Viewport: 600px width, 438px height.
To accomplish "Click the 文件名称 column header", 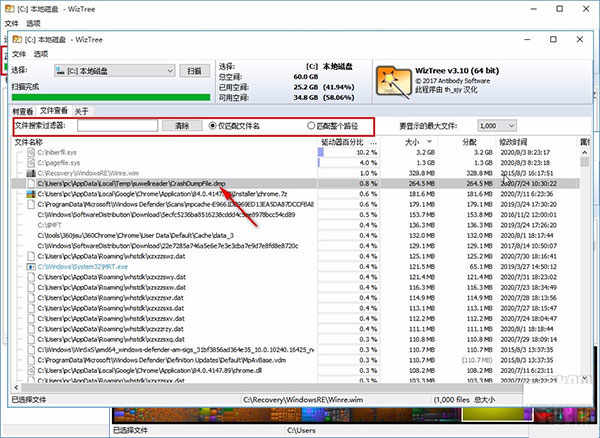I will pyautogui.click(x=28, y=142).
